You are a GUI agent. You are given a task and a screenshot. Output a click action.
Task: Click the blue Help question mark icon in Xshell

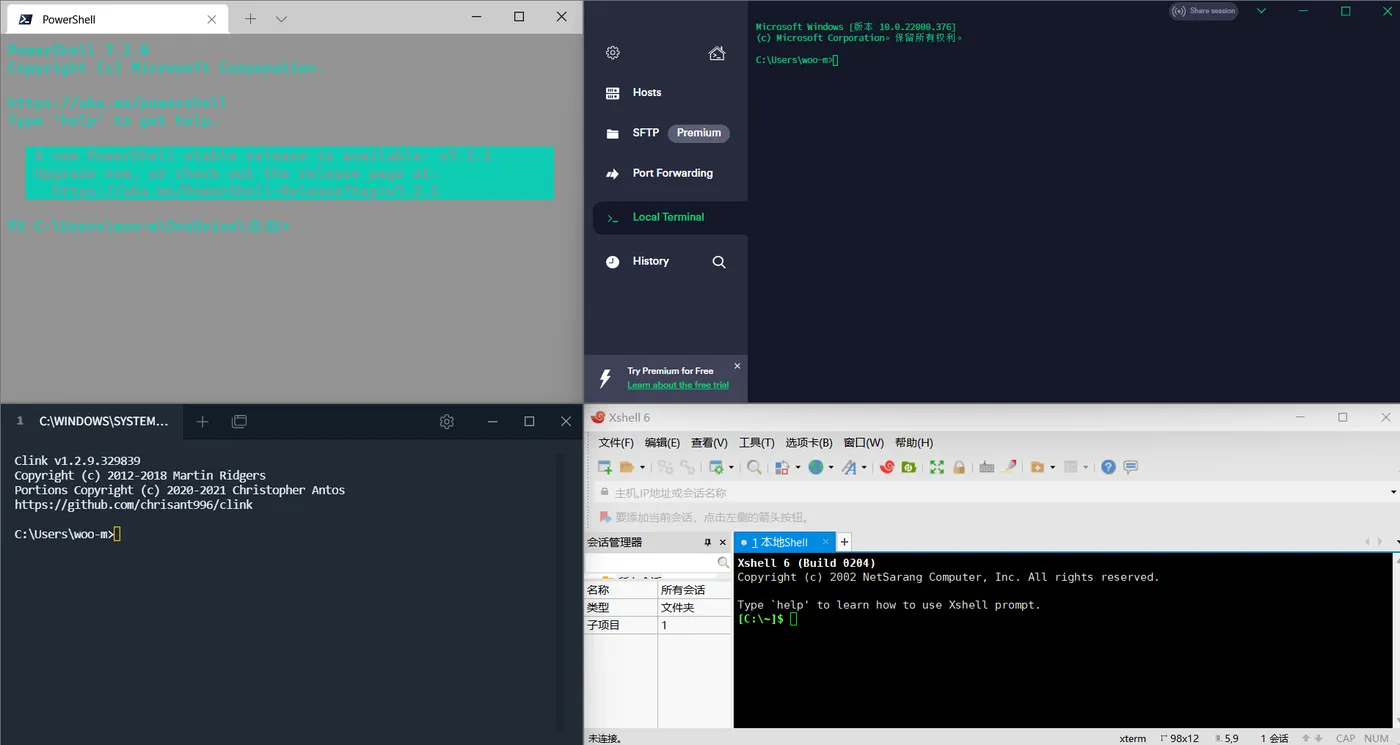click(x=1108, y=467)
